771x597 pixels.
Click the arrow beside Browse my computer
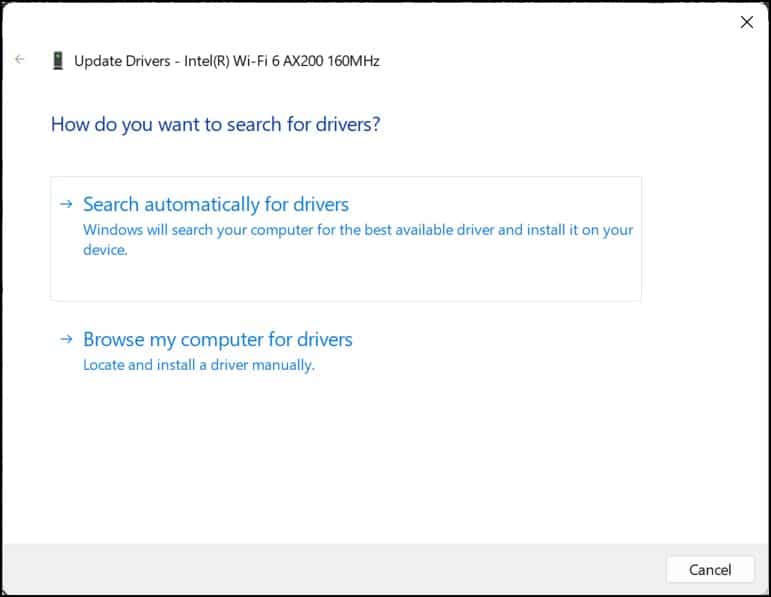tap(66, 339)
